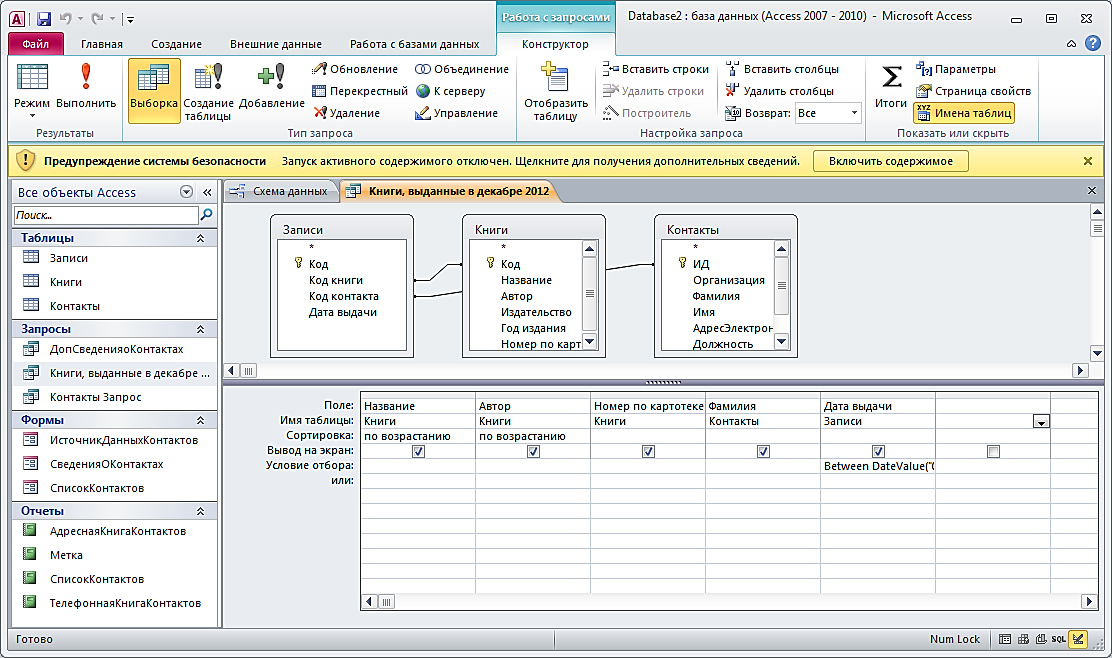Screen dimensions: 1112x658
Task: Run the query with Выполнить
Action: [x=86, y=87]
